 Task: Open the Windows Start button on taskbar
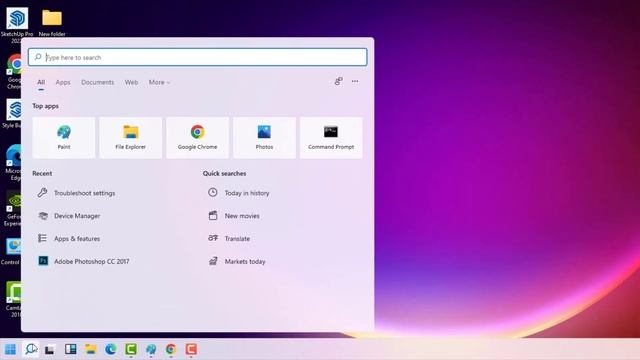(x=10, y=349)
